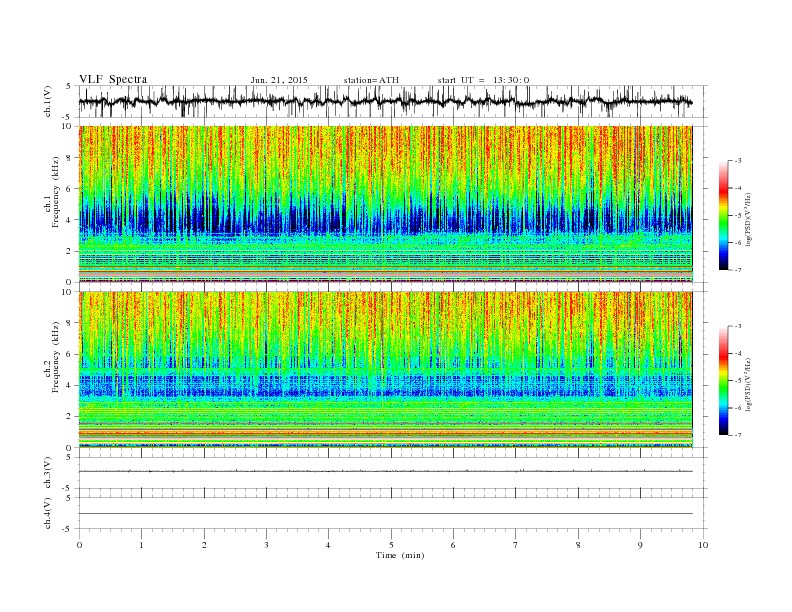
Task: Click the time axis tick label '2'
Action: [204, 545]
